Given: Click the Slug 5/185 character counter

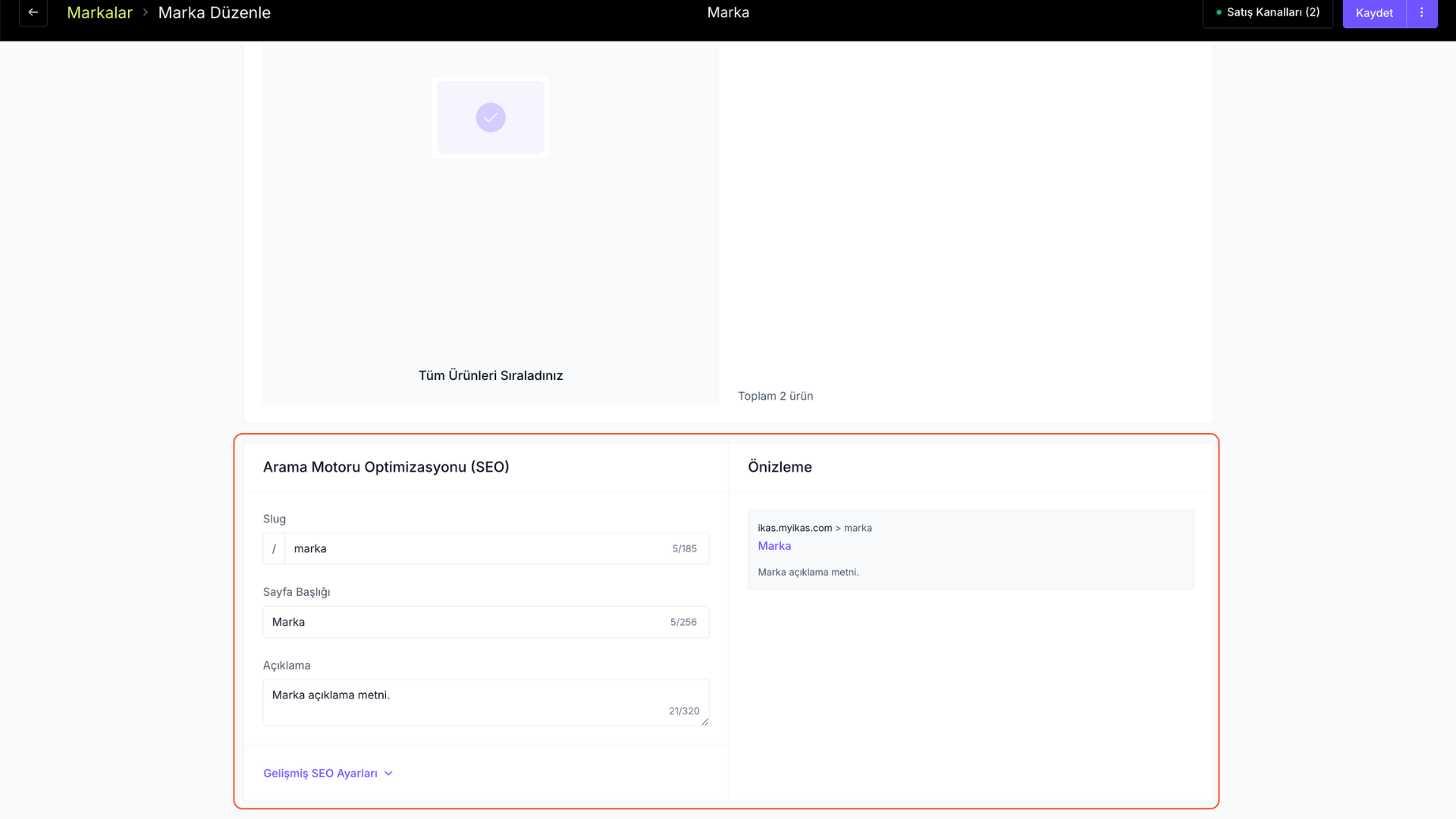Looking at the screenshot, I should pyautogui.click(x=684, y=549).
